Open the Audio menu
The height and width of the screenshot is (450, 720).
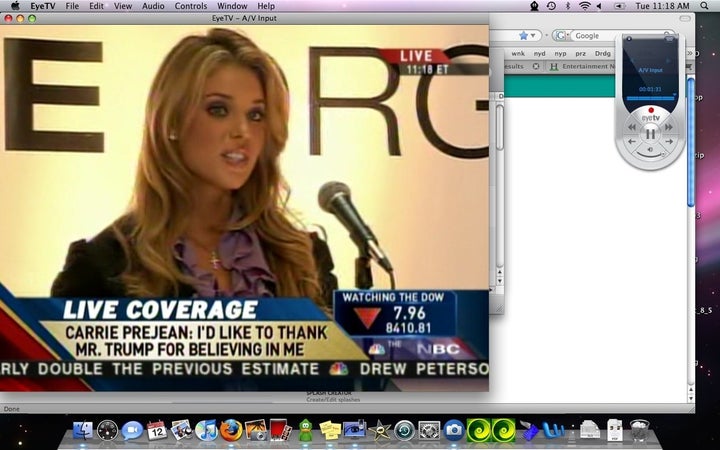tap(153, 6)
